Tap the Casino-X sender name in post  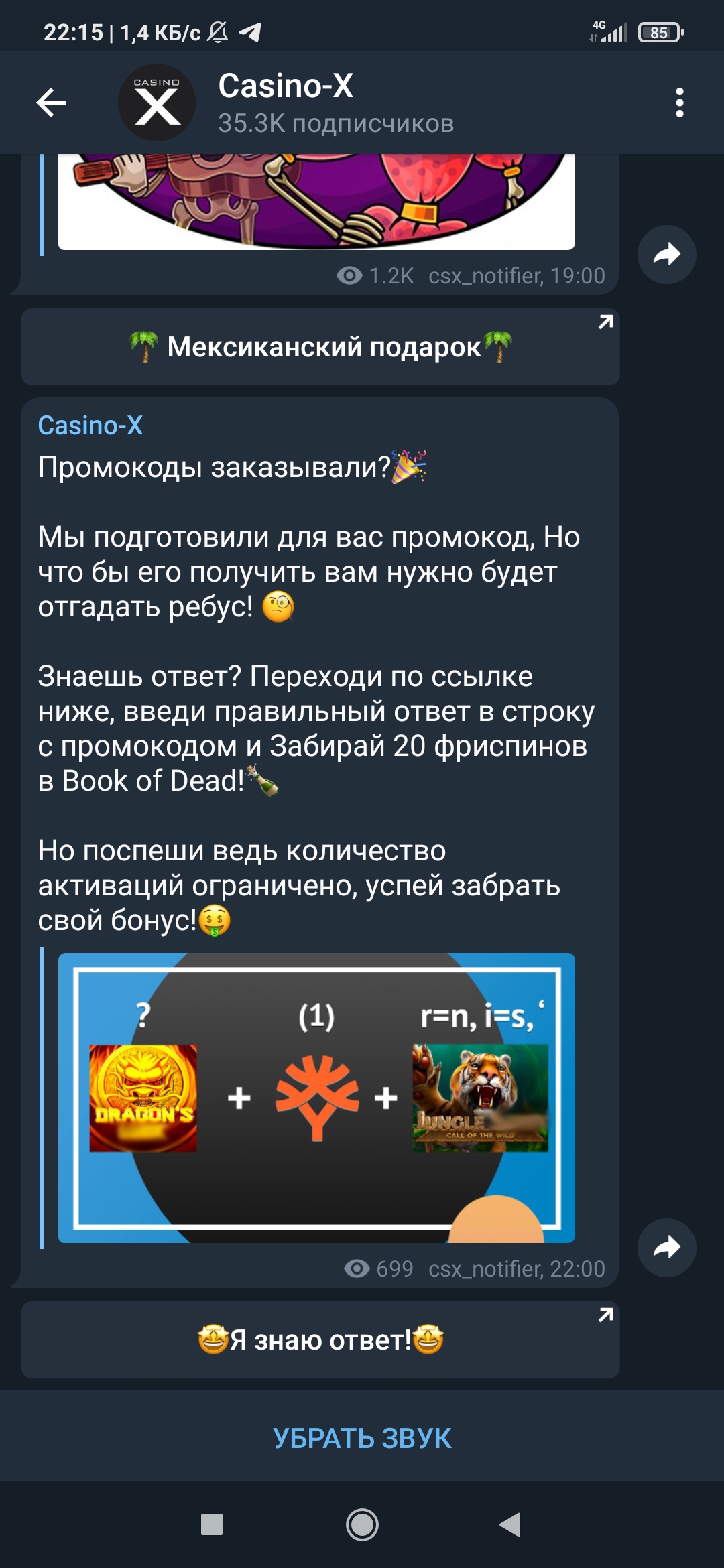click(90, 425)
